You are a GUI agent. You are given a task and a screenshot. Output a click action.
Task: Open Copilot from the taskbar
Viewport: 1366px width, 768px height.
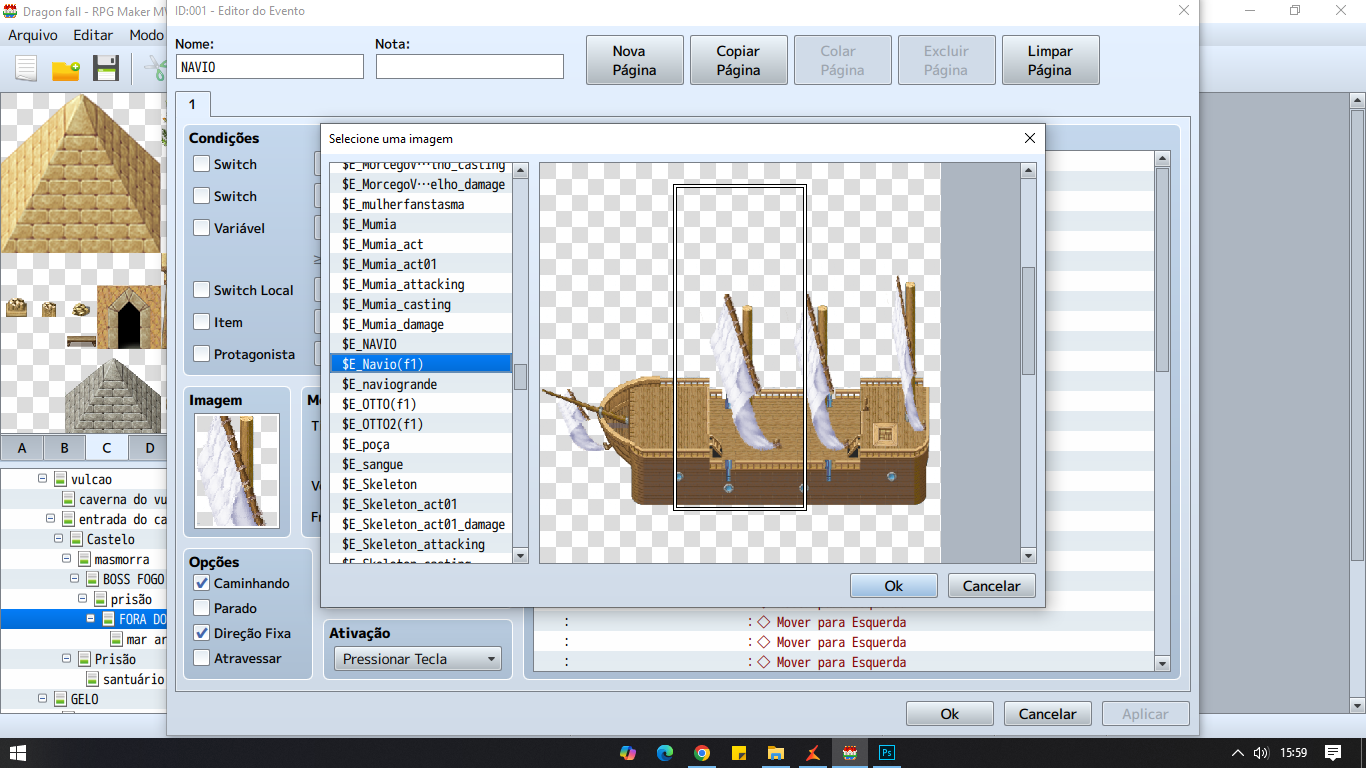pos(628,753)
